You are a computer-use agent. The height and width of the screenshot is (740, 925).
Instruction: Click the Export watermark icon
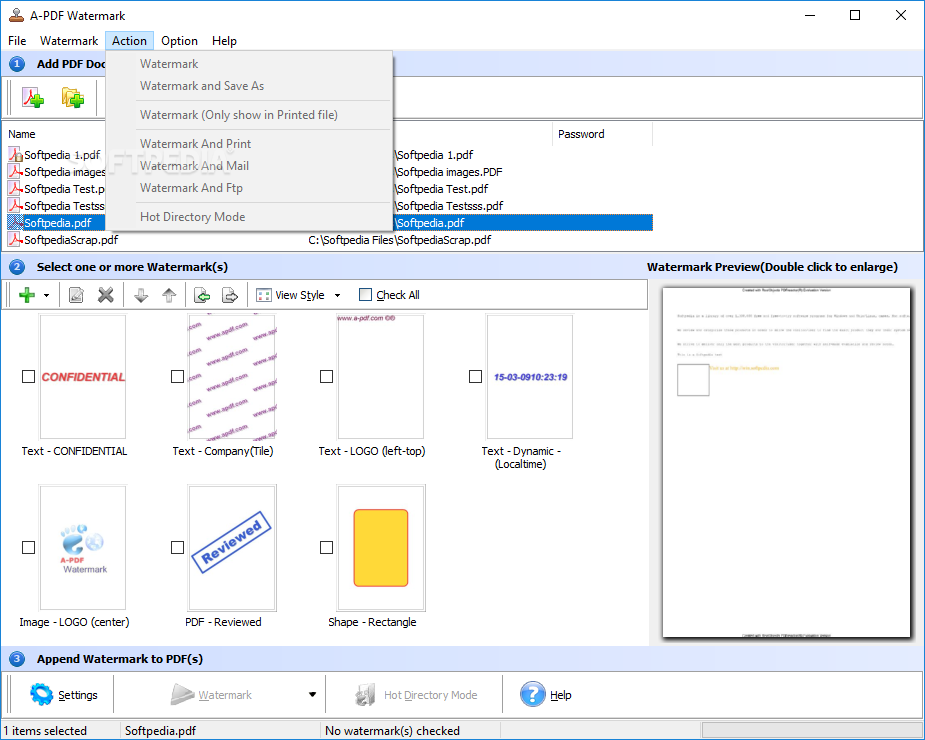tap(229, 294)
